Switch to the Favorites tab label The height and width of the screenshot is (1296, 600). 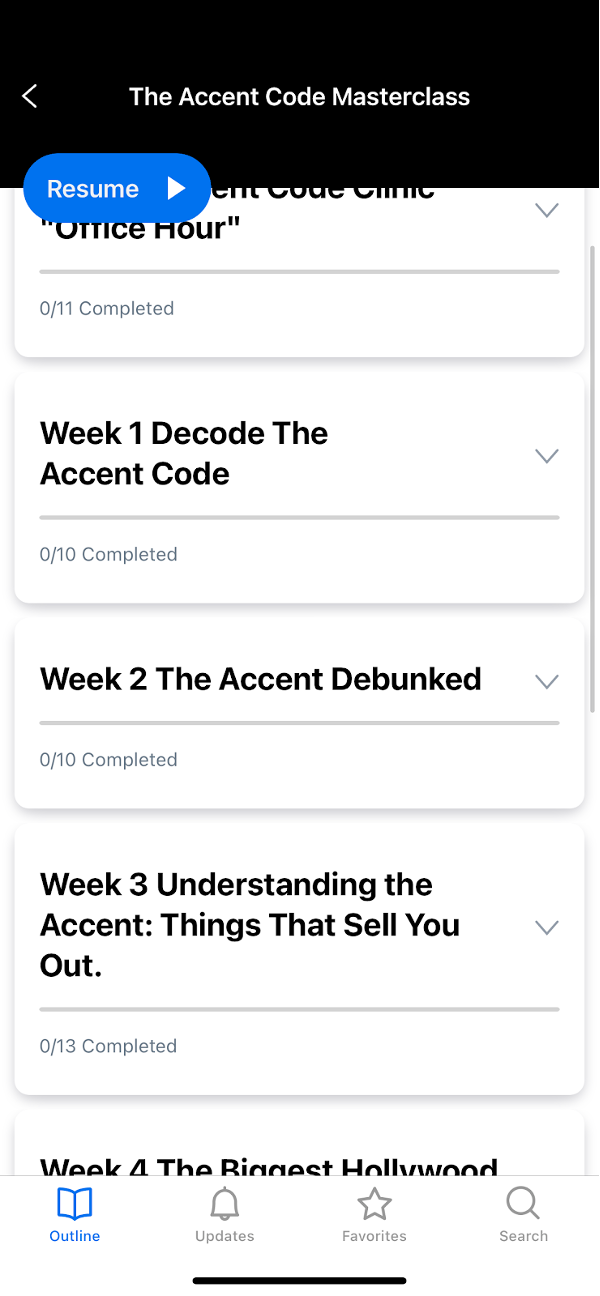[x=374, y=1236]
